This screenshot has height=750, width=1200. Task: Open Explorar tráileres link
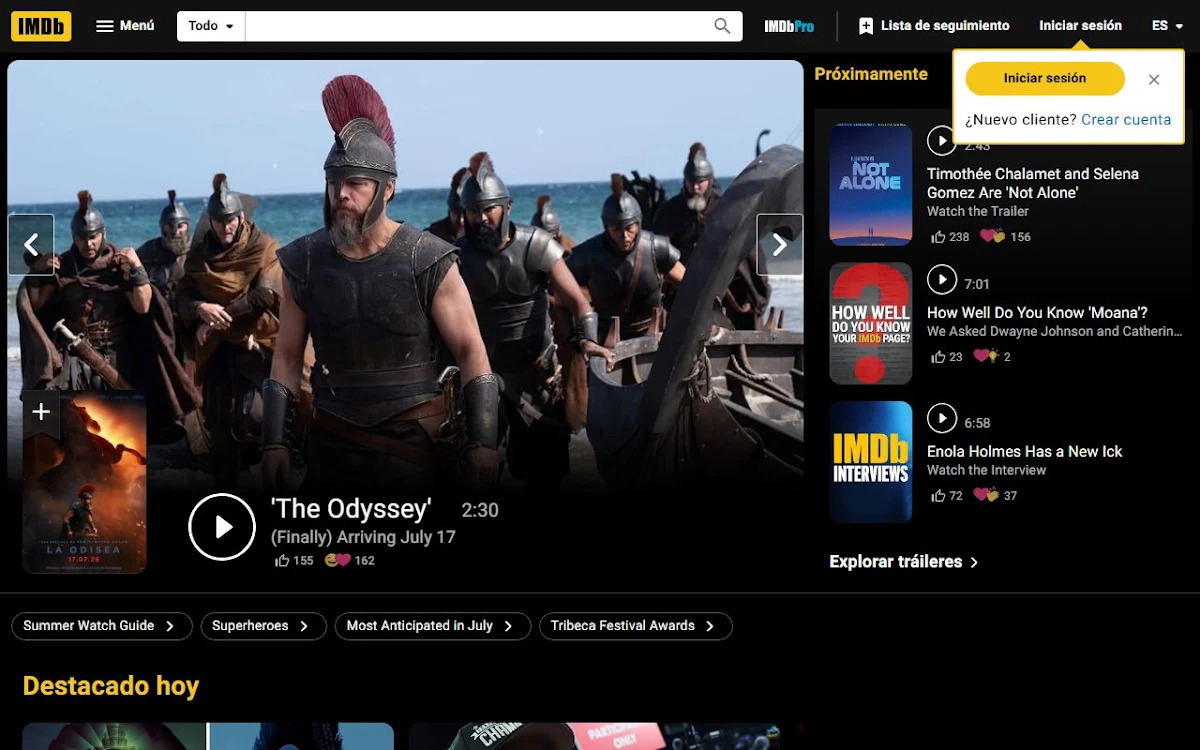coord(904,562)
